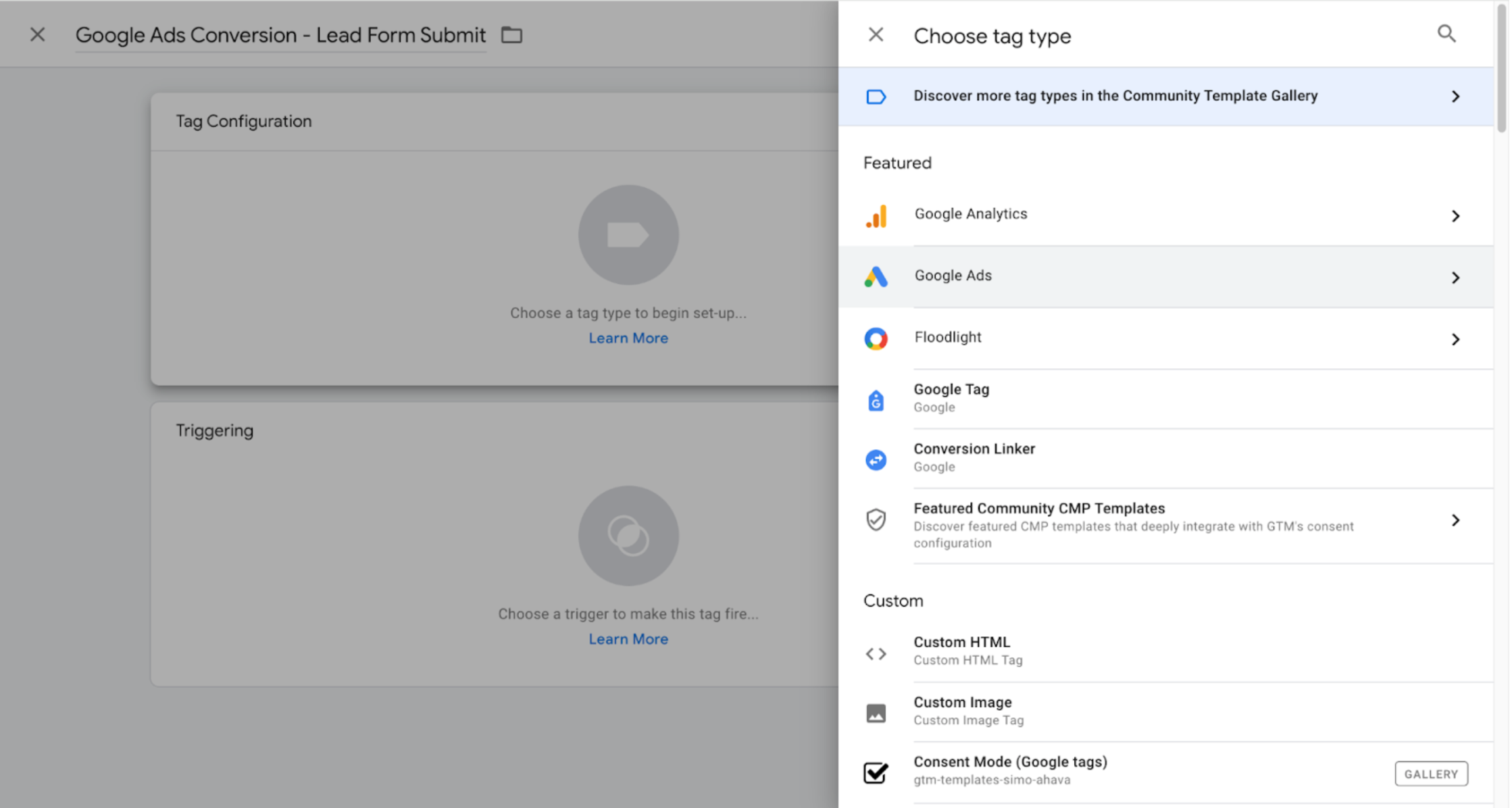
Task: Click the search icon in tag type panel
Action: click(1446, 34)
